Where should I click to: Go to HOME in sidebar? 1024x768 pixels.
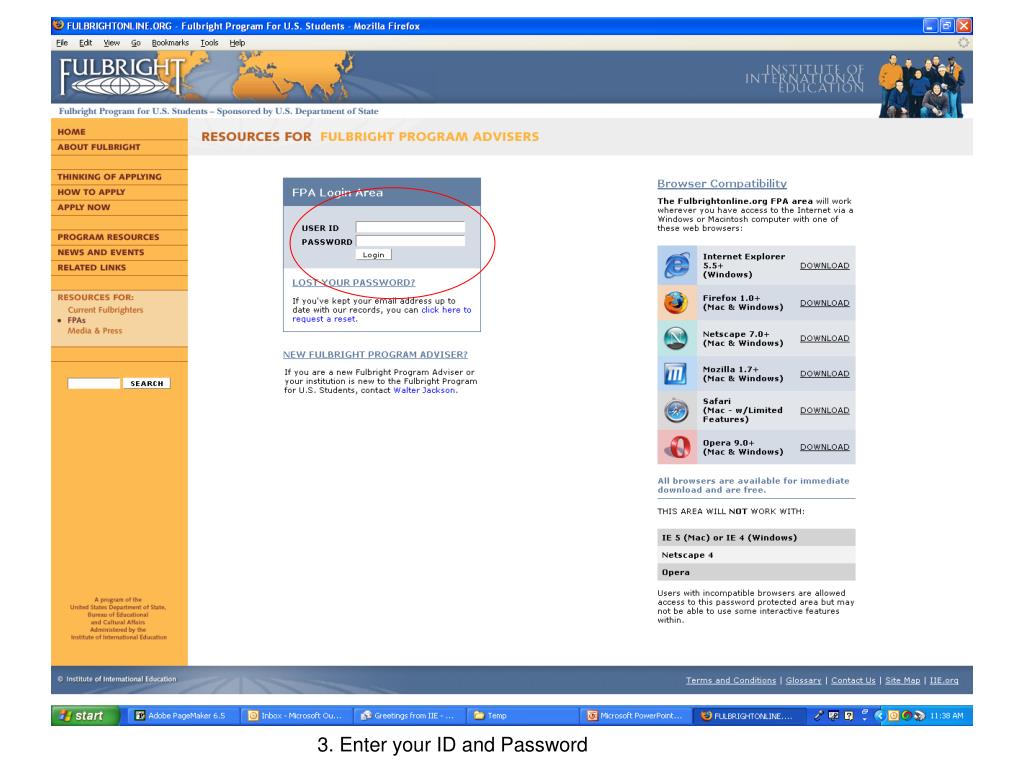pyautogui.click(x=71, y=132)
